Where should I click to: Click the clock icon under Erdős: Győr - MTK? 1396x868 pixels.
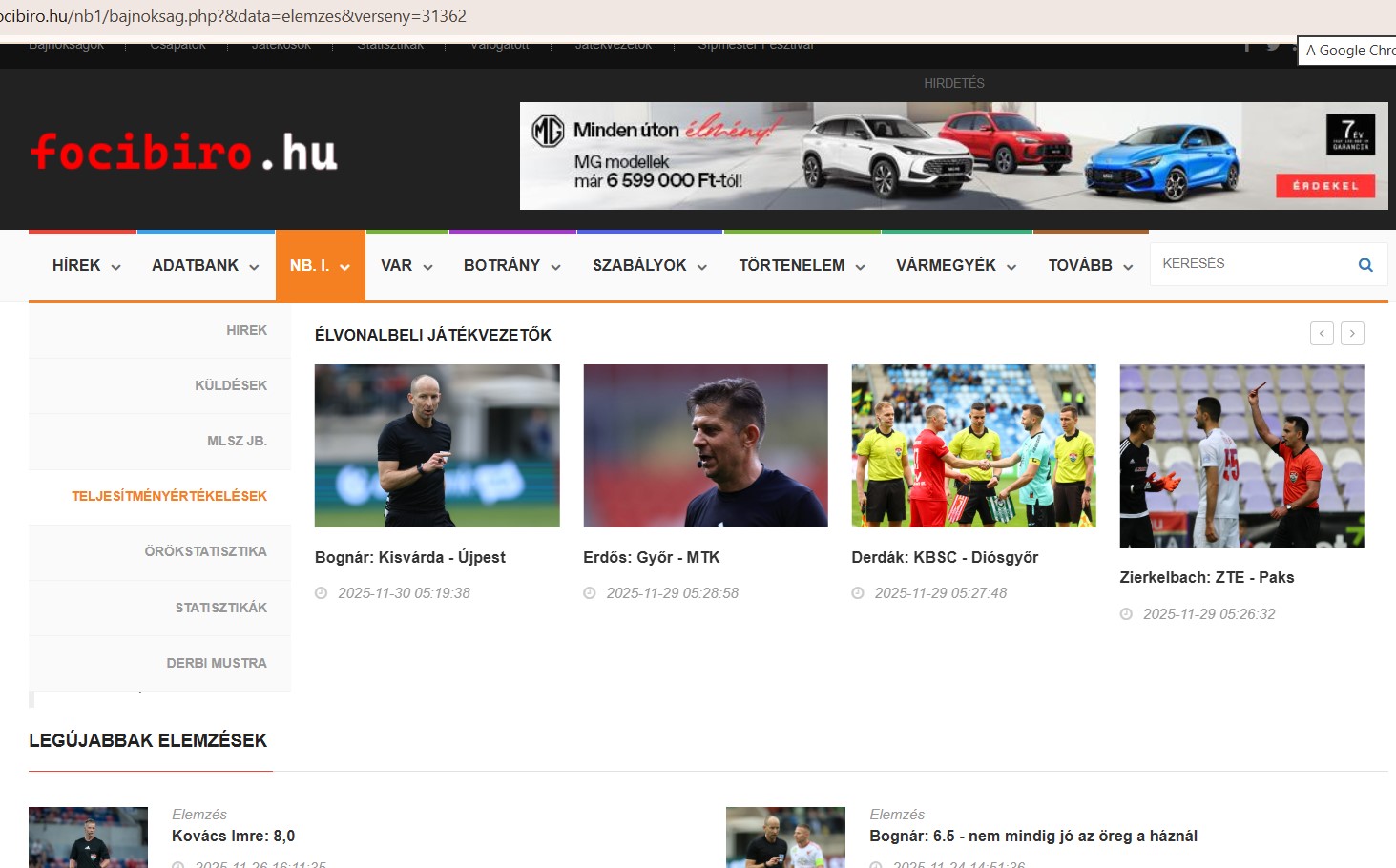pyautogui.click(x=590, y=593)
